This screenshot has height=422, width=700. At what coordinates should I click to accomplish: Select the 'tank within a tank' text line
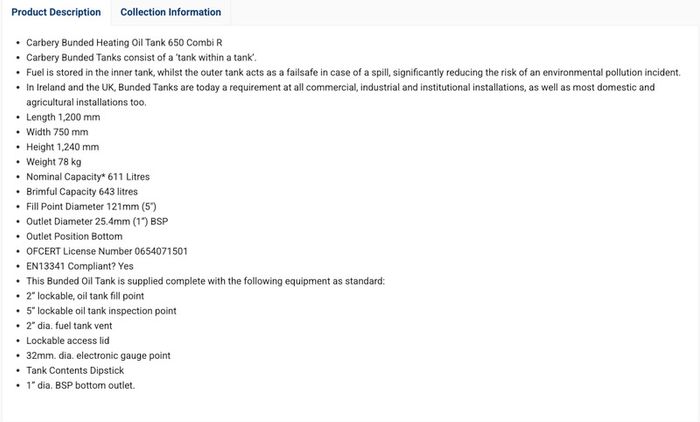[x=141, y=58]
